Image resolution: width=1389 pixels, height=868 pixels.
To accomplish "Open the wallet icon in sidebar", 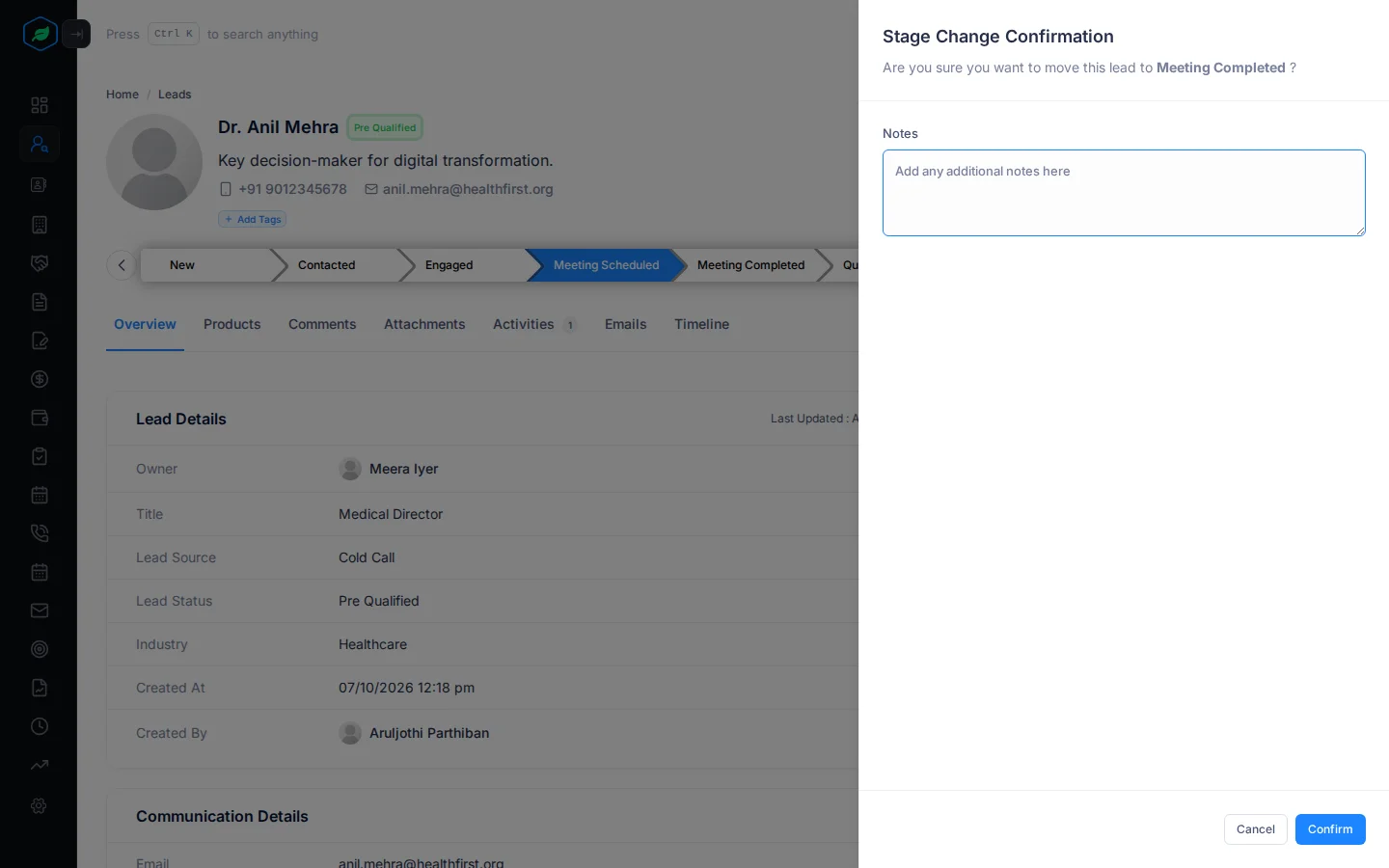I will click(x=40, y=418).
